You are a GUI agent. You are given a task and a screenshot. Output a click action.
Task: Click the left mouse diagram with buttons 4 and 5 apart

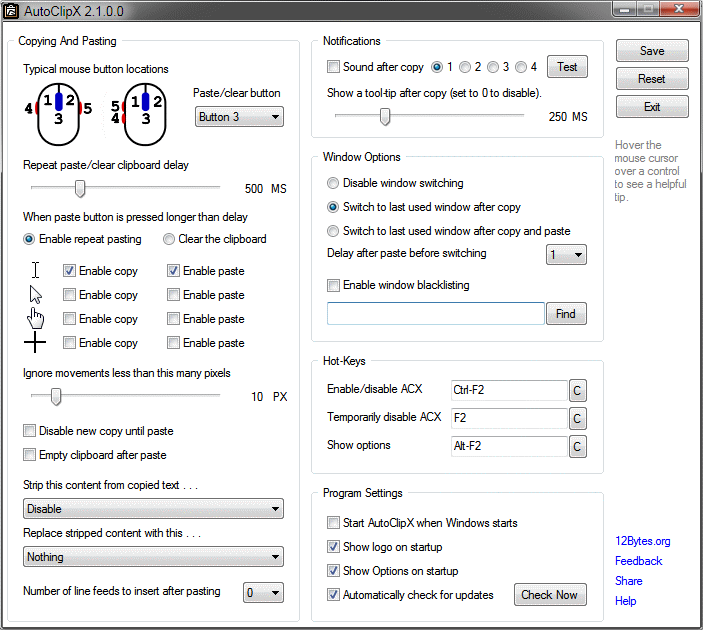coord(58,114)
